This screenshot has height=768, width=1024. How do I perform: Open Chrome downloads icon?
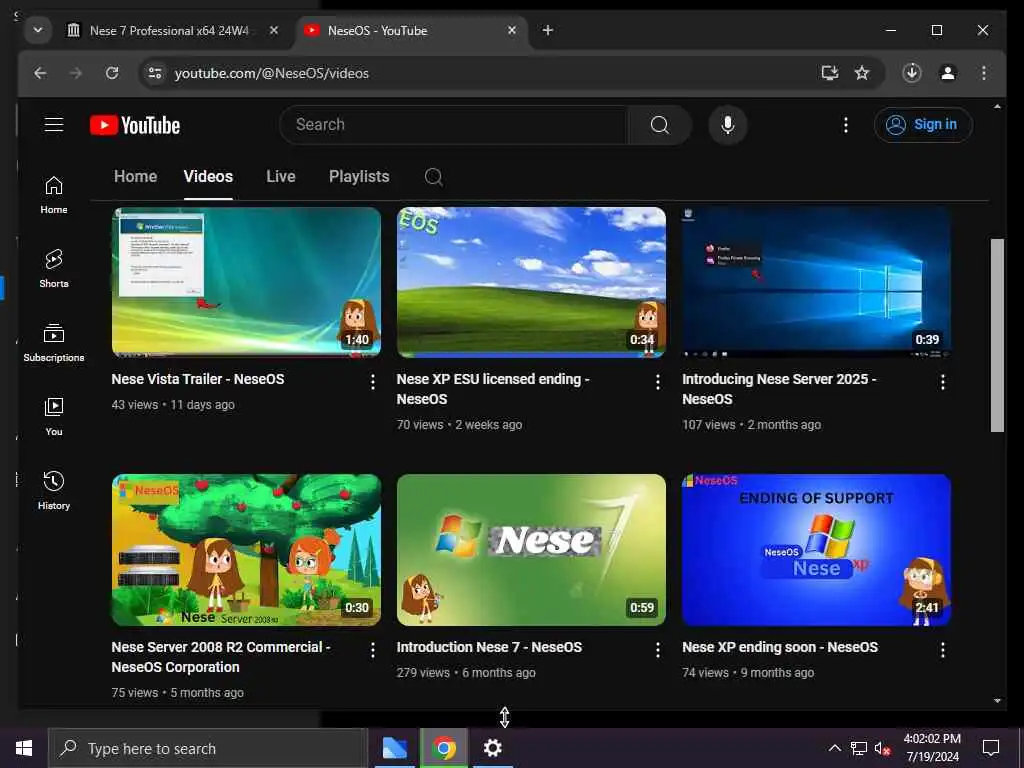912,73
